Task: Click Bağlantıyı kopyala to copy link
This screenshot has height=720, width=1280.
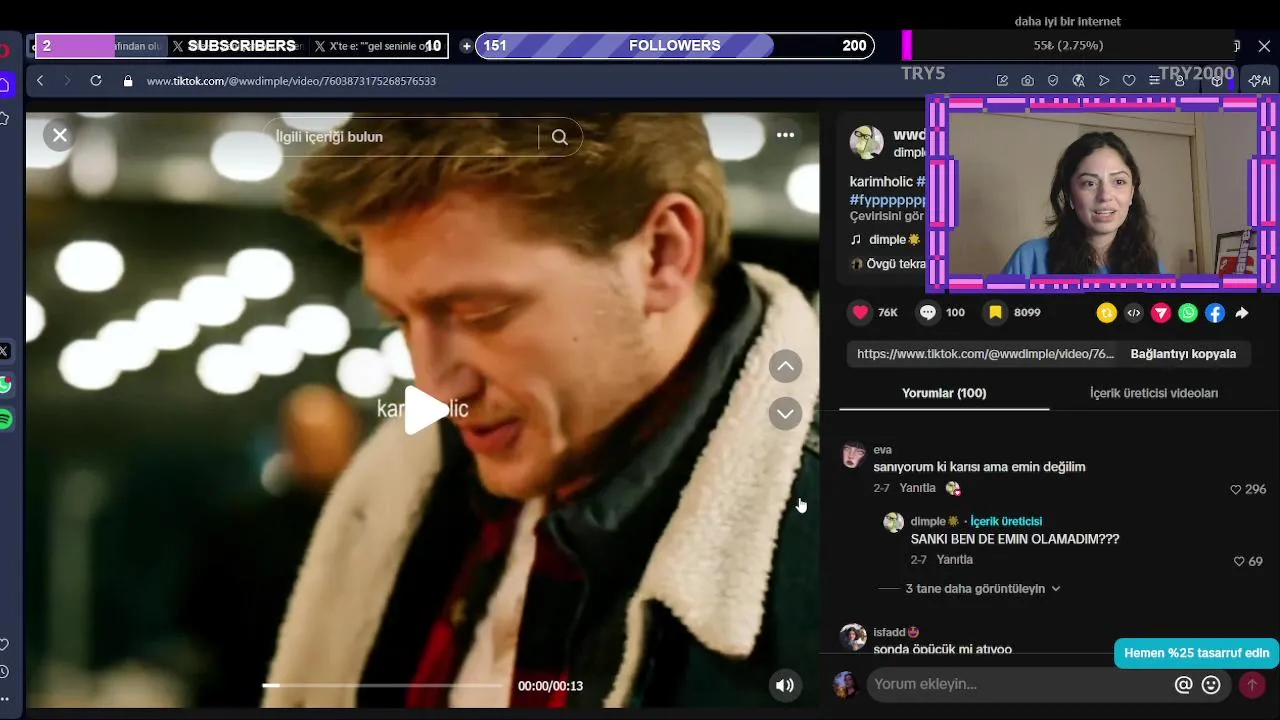Action: pos(1183,354)
